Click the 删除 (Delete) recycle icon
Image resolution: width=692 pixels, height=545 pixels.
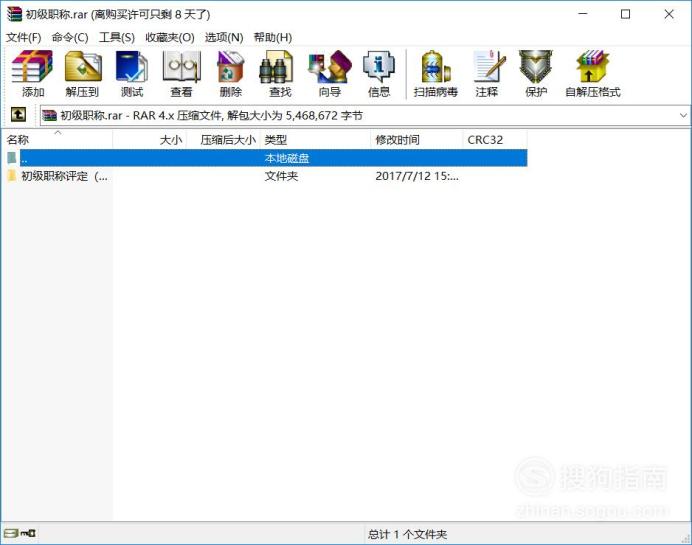(231, 74)
